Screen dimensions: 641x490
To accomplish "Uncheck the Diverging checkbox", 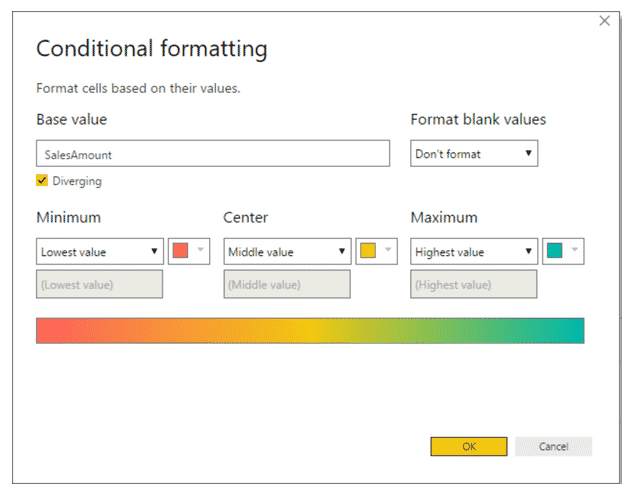I will coord(42,181).
